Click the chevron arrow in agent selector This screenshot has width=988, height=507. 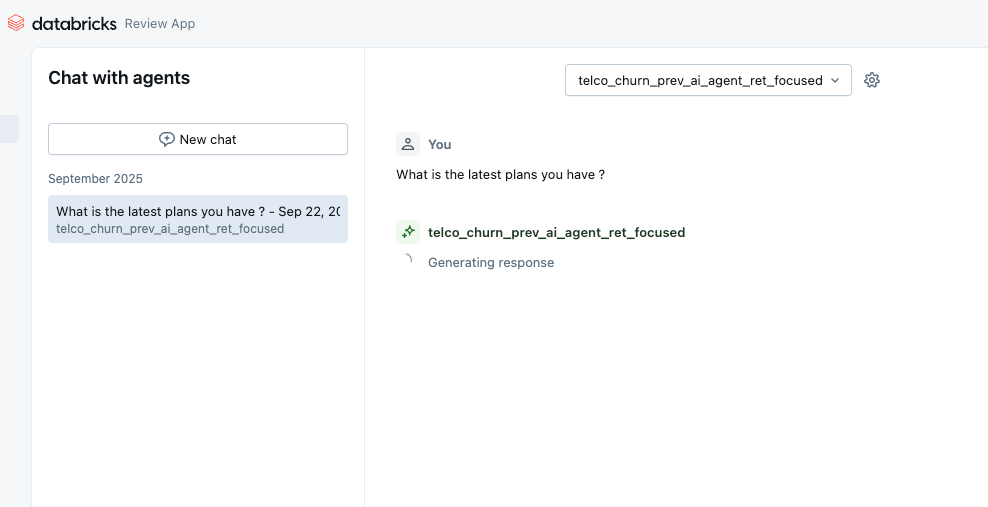point(835,80)
